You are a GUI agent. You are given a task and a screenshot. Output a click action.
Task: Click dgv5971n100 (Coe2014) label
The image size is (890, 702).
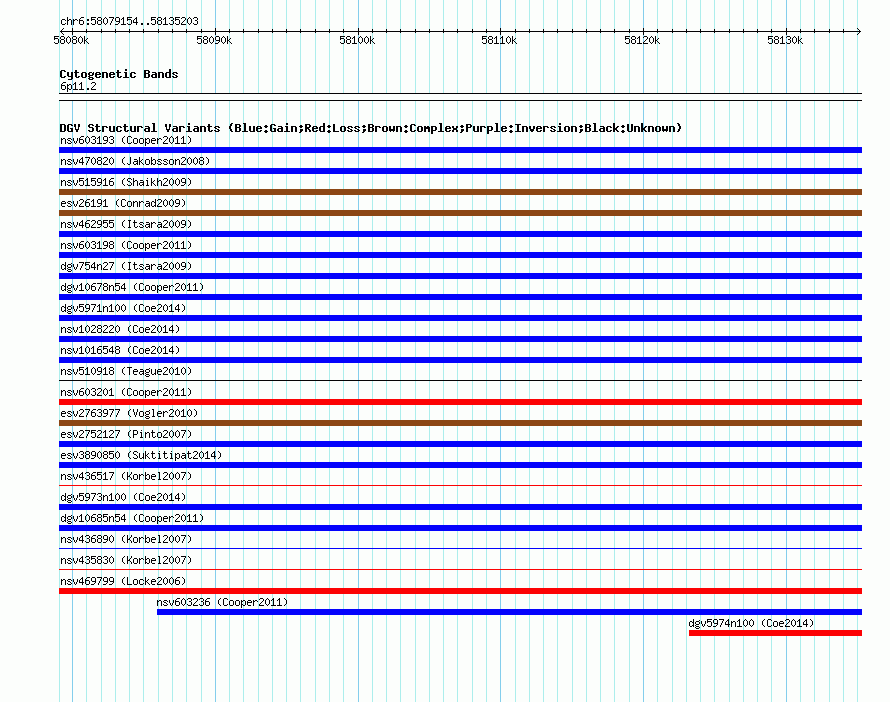click(123, 308)
